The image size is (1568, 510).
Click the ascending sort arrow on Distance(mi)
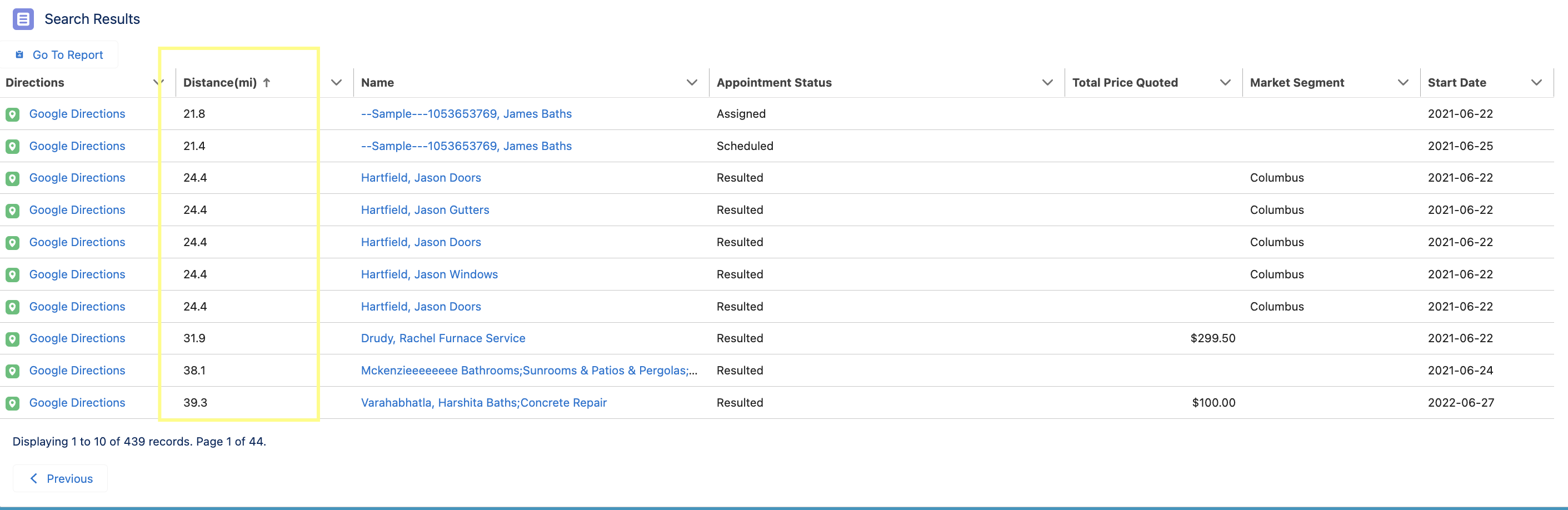pyautogui.click(x=267, y=83)
